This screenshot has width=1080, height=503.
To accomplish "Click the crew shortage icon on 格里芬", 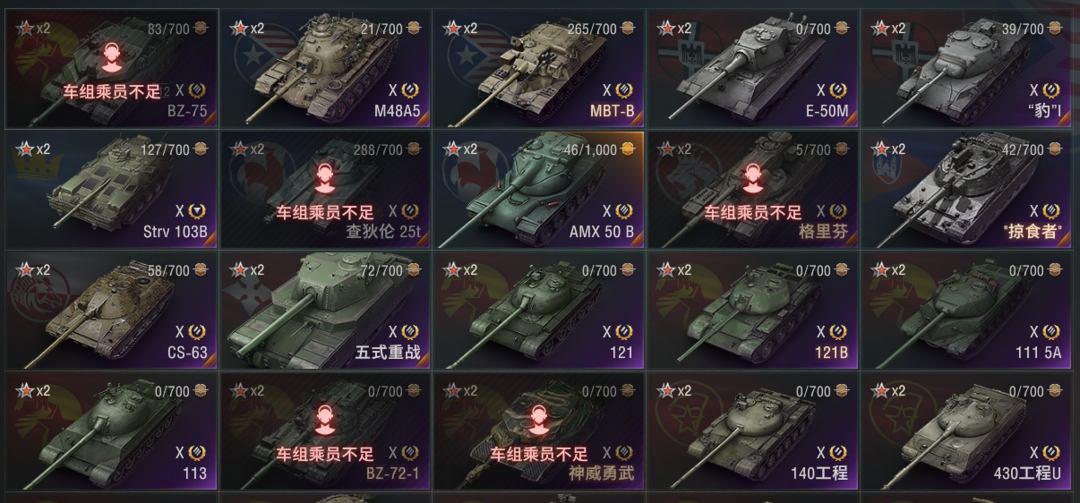I will pyautogui.click(x=752, y=180).
